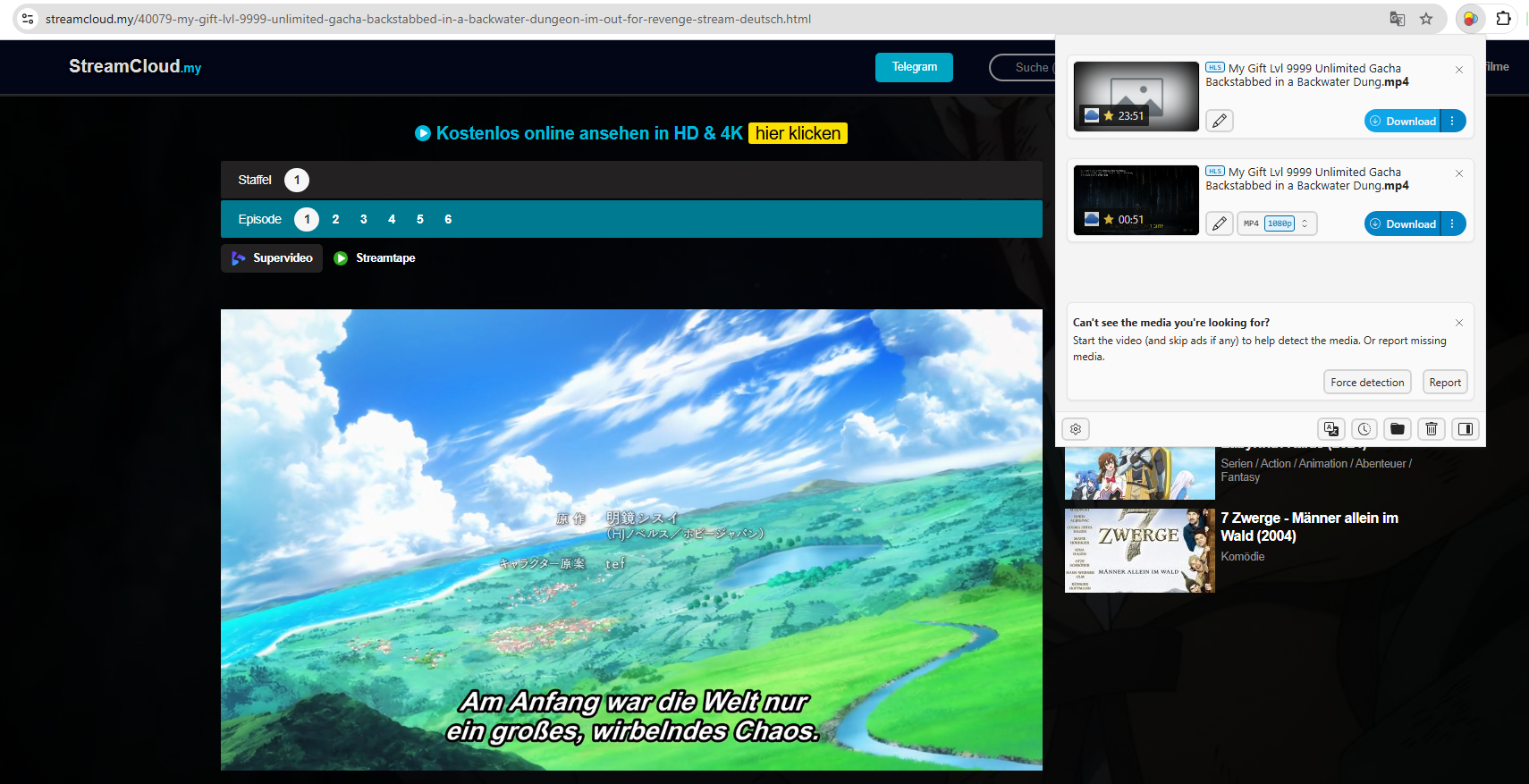Open the StreamCloud.my logo link
The height and width of the screenshot is (784, 1529).
(135, 67)
